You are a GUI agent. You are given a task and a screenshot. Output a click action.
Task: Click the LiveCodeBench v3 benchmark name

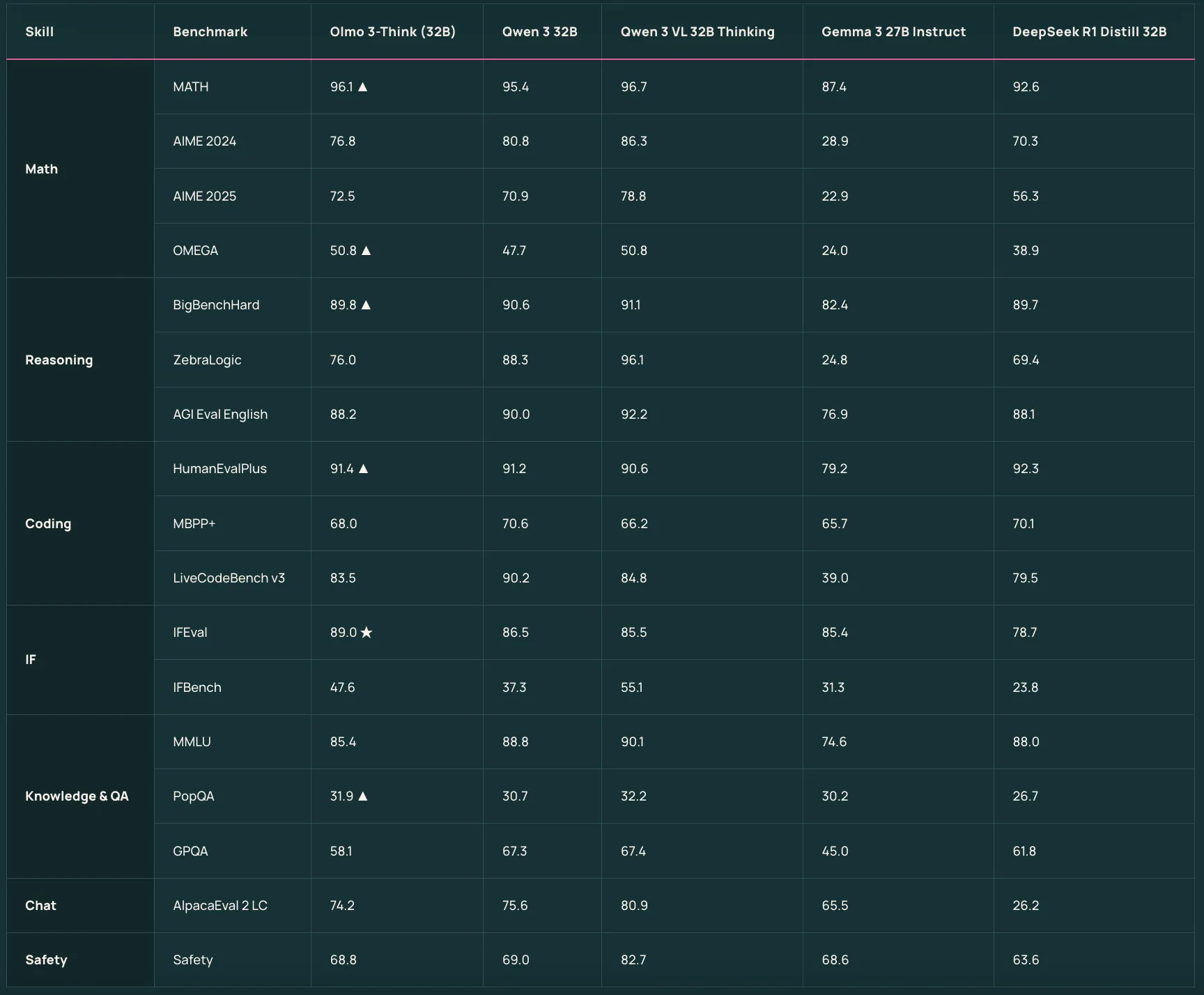229,578
